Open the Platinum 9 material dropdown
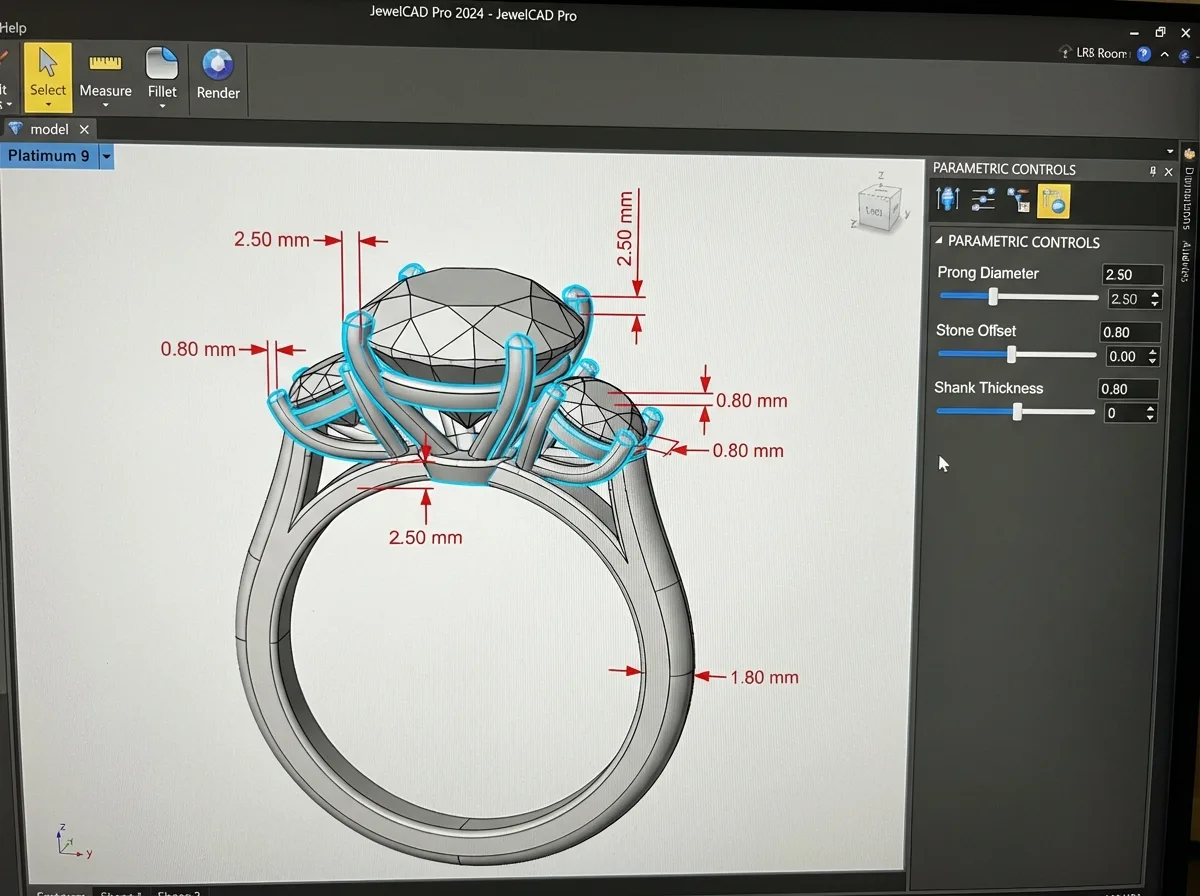1200x896 pixels. (106, 156)
